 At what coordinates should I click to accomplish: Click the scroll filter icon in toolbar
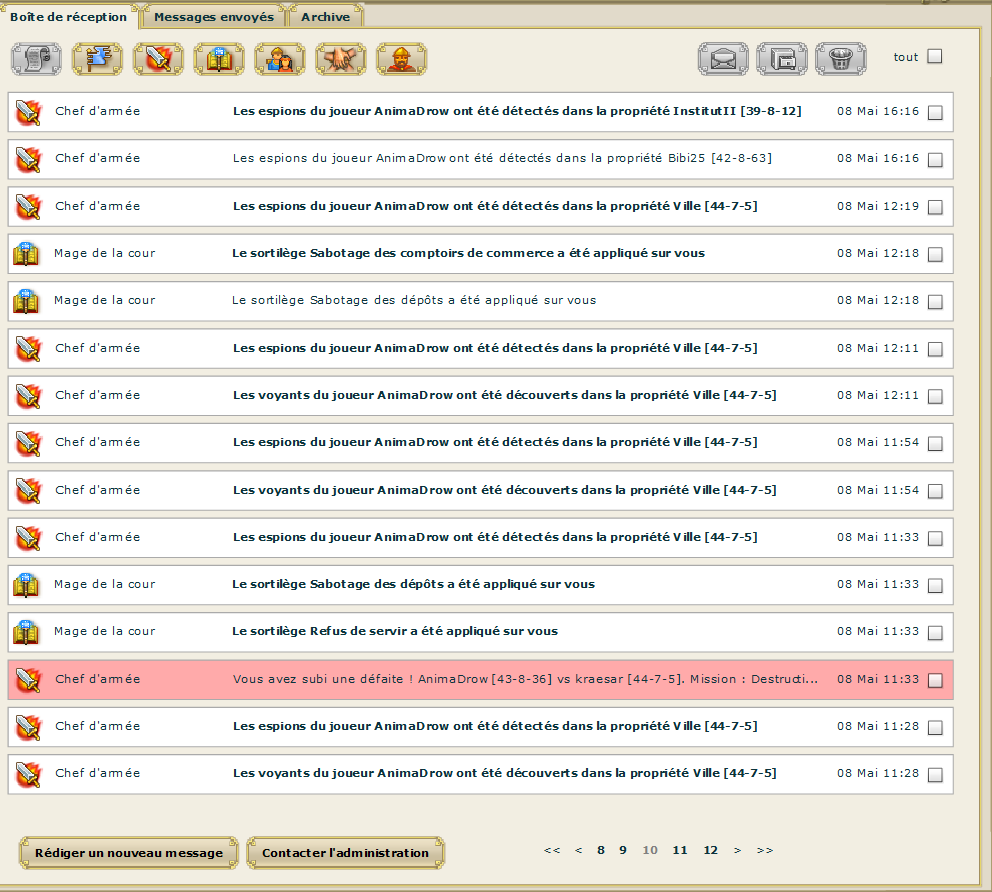pyautogui.click(x=36, y=59)
